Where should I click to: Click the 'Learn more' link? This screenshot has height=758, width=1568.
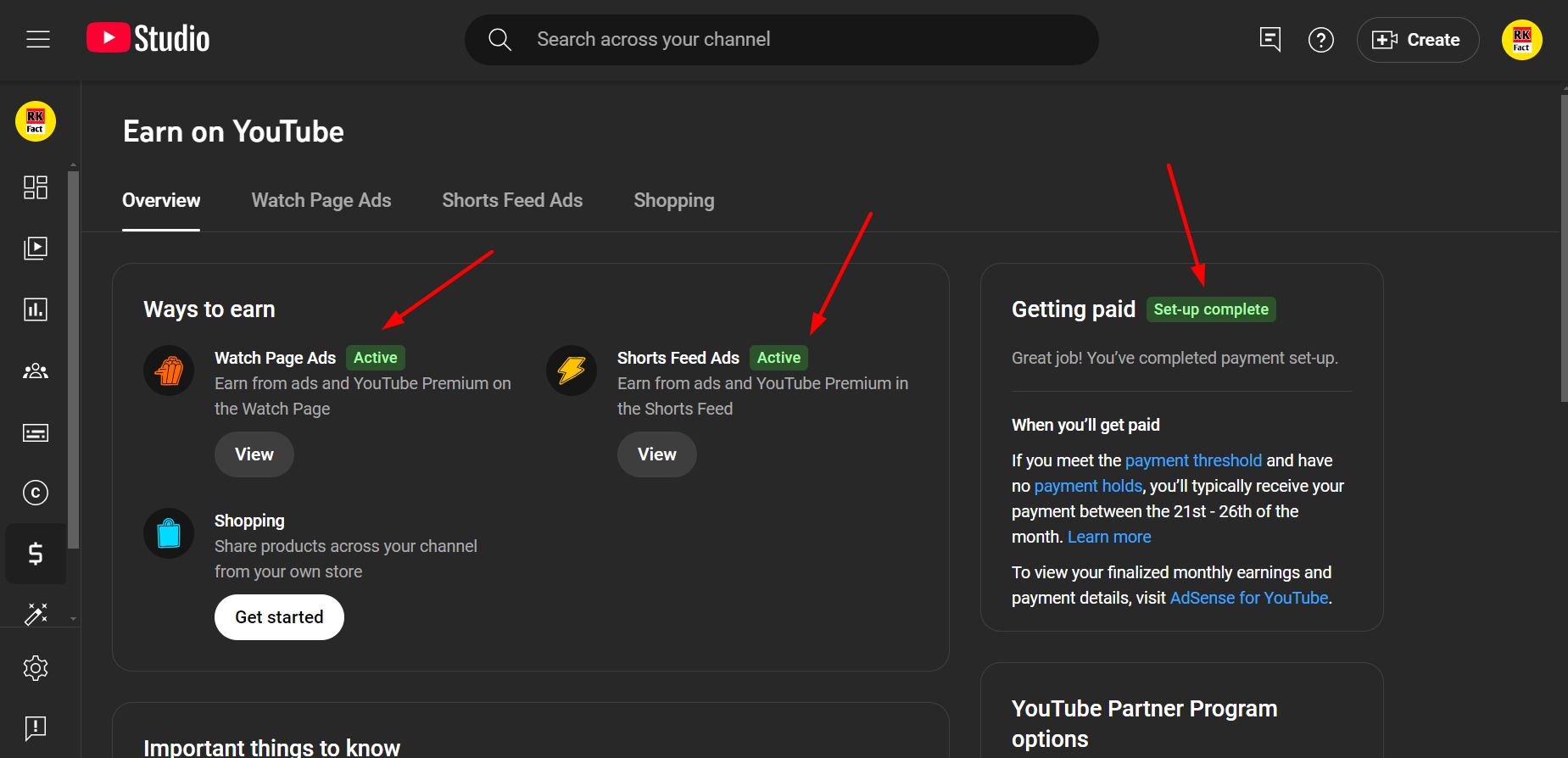[x=1109, y=537]
